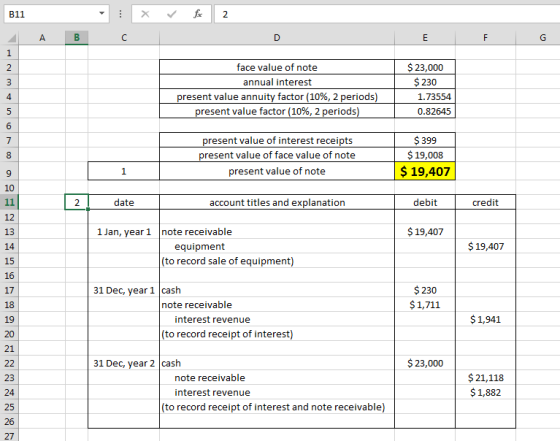Select the 'present value of note' label cell
This screenshot has width=560, height=441.
click(x=277, y=171)
